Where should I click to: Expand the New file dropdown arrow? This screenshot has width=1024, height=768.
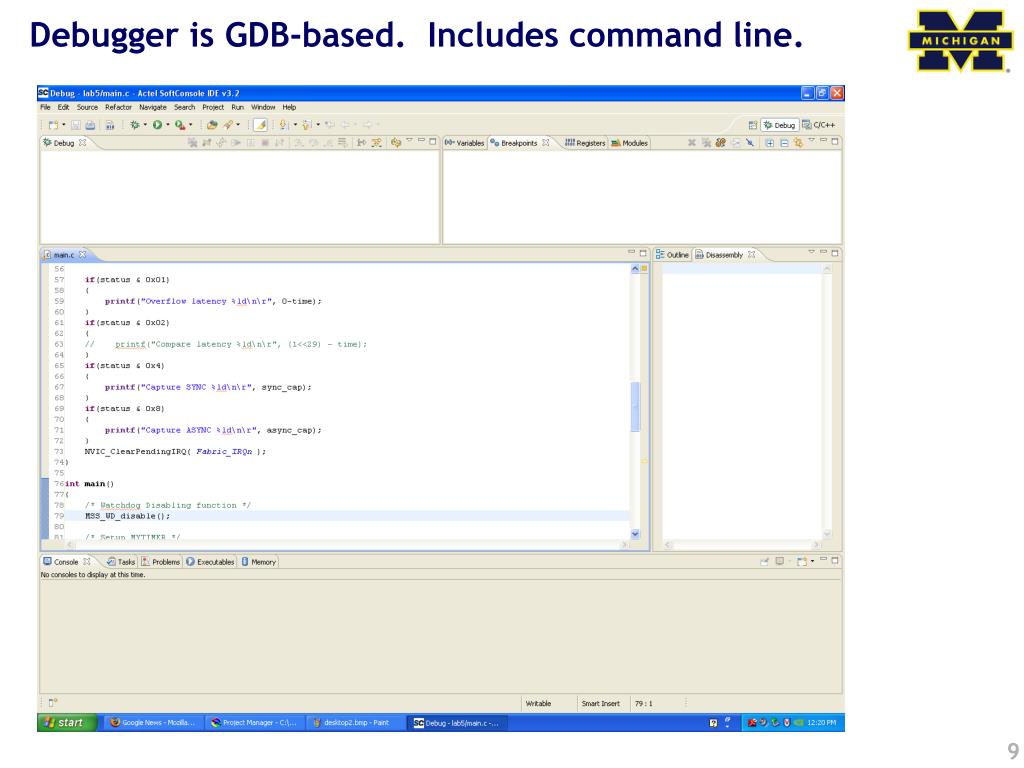(x=63, y=125)
